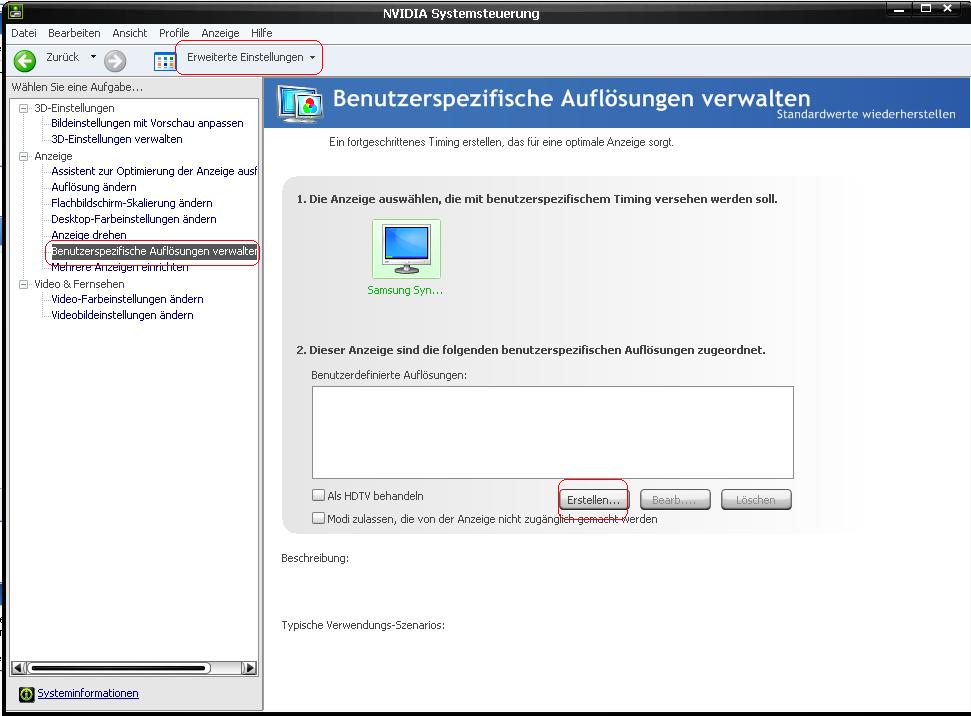Open the Profile menu
The height and width of the screenshot is (716, 971).
(174, 33)
